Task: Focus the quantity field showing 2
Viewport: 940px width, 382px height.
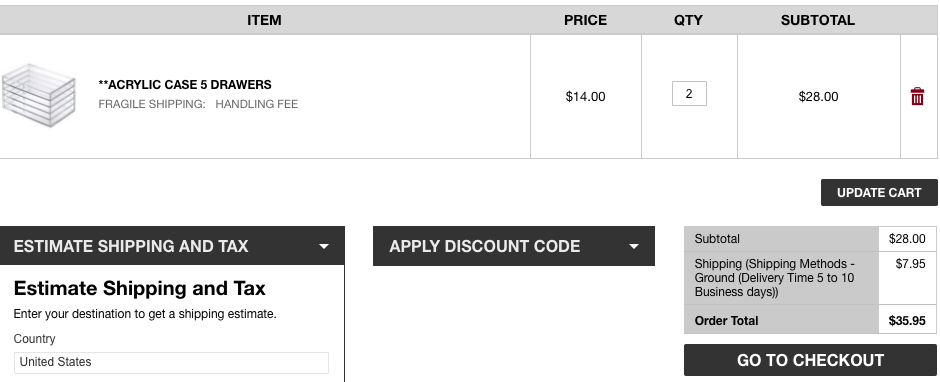Action: [x=689, y=94]
